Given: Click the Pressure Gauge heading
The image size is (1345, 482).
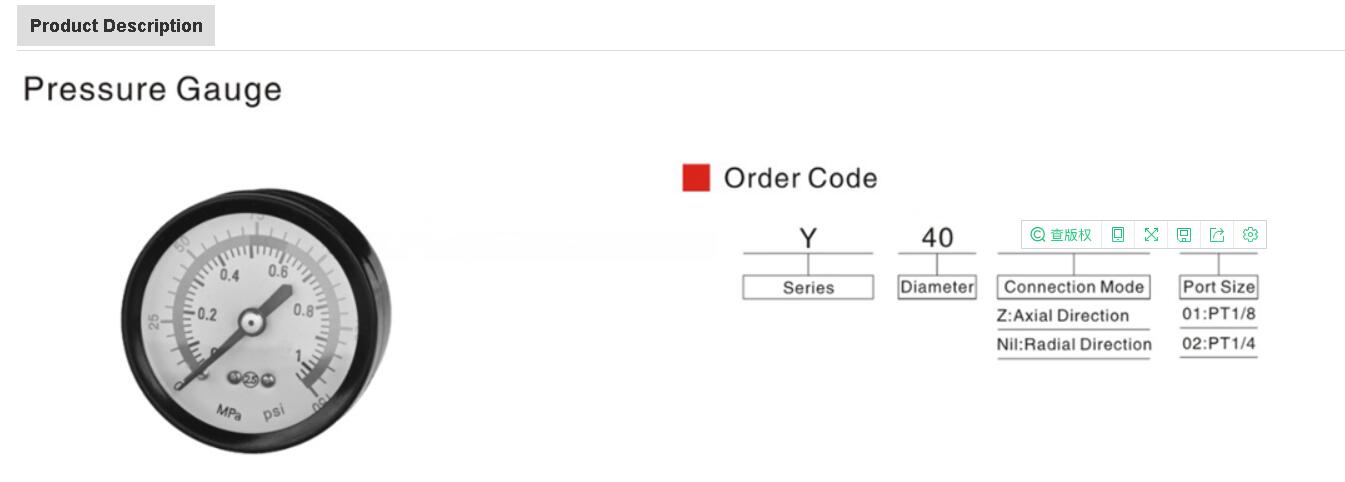Looking at the screenshot, I should click(x=152, y=90).
